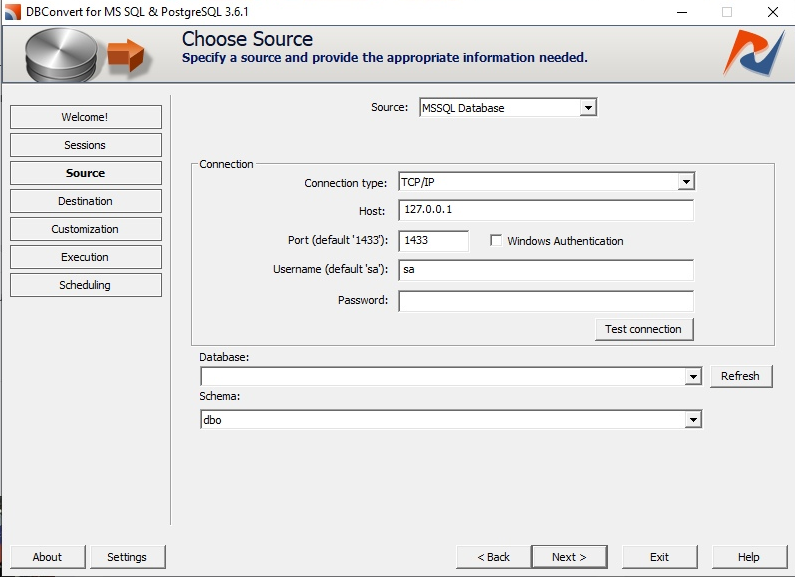Open the About window
The image size is (795, 577).
pyautogui.click(x=48, y=557)
